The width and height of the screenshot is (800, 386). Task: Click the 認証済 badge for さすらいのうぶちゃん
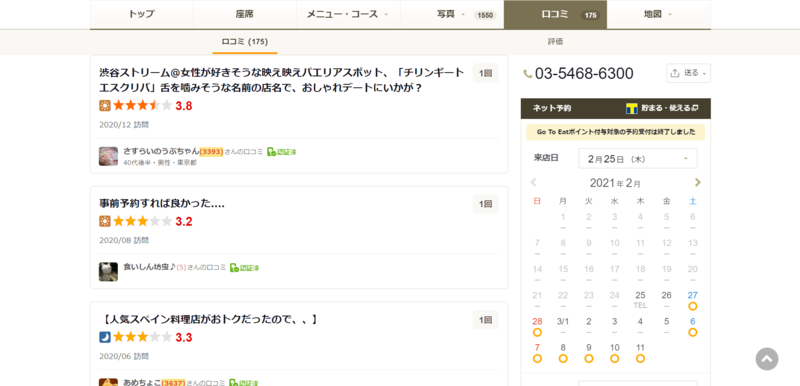(x=282, y=151)
